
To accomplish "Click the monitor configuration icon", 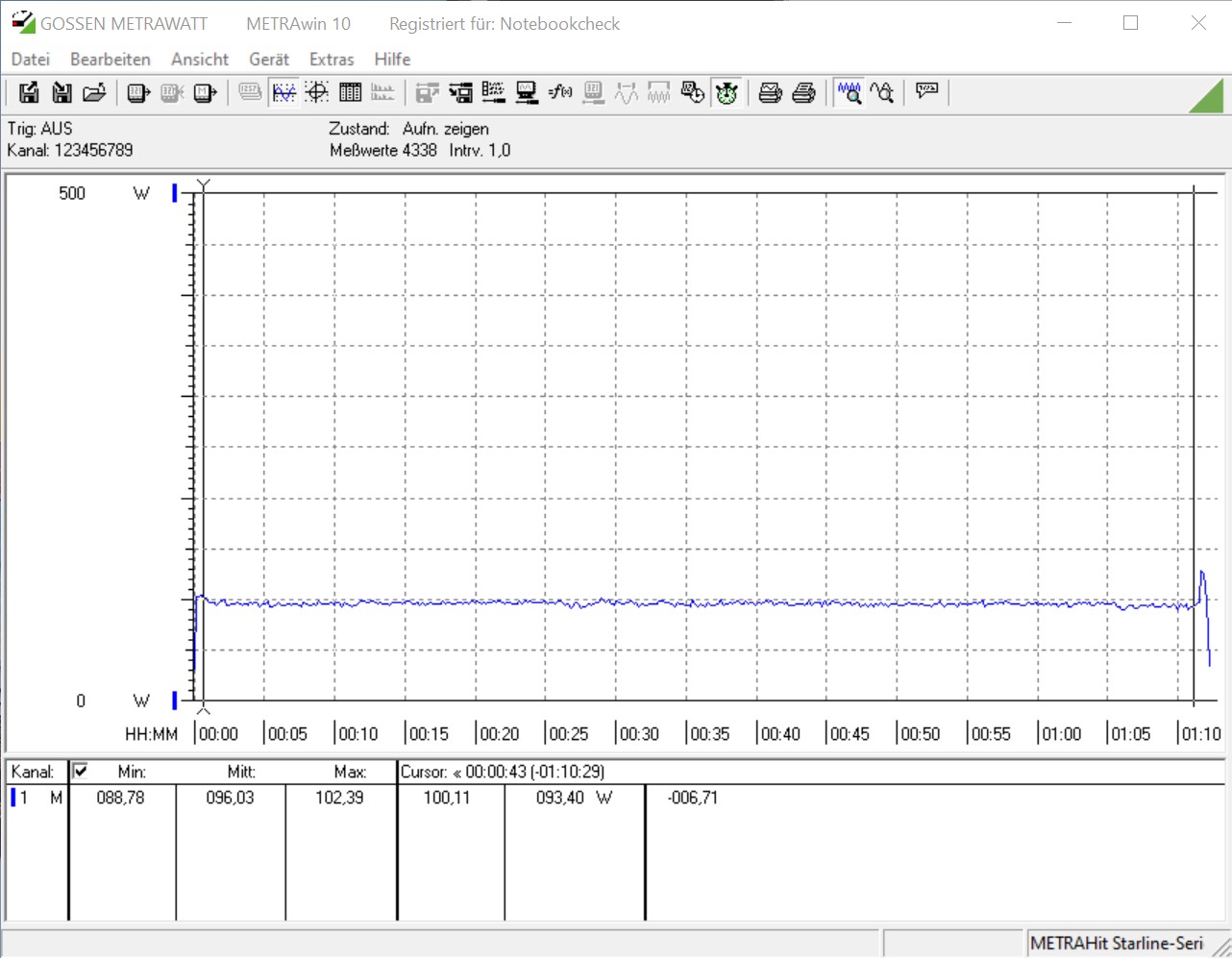I will tap(527, 92).
